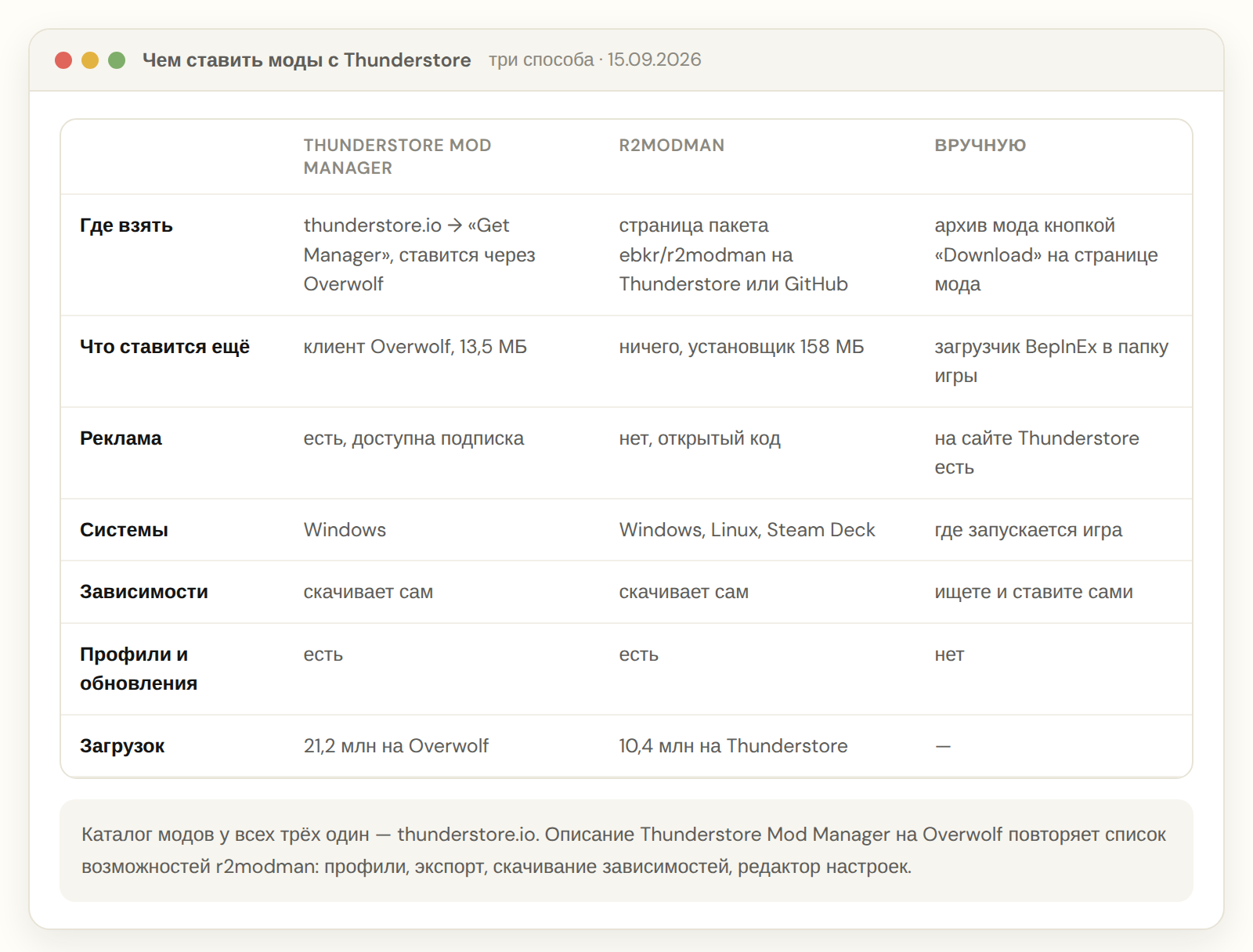Image resolution: width=1253 pixels, height=952 pixels.
Task: Click cell "thunderstore.io → «Get Manager», ставится через Overwolf"
Action: [420, 255]
